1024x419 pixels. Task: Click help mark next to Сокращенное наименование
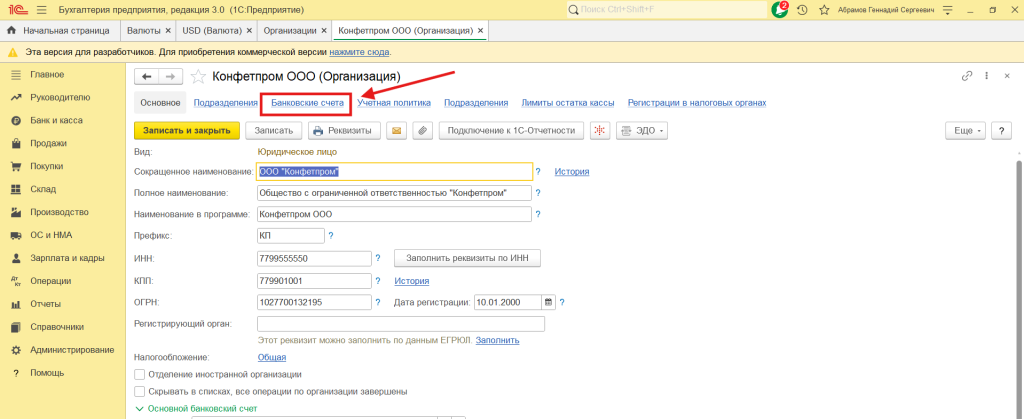click(538, 172)
